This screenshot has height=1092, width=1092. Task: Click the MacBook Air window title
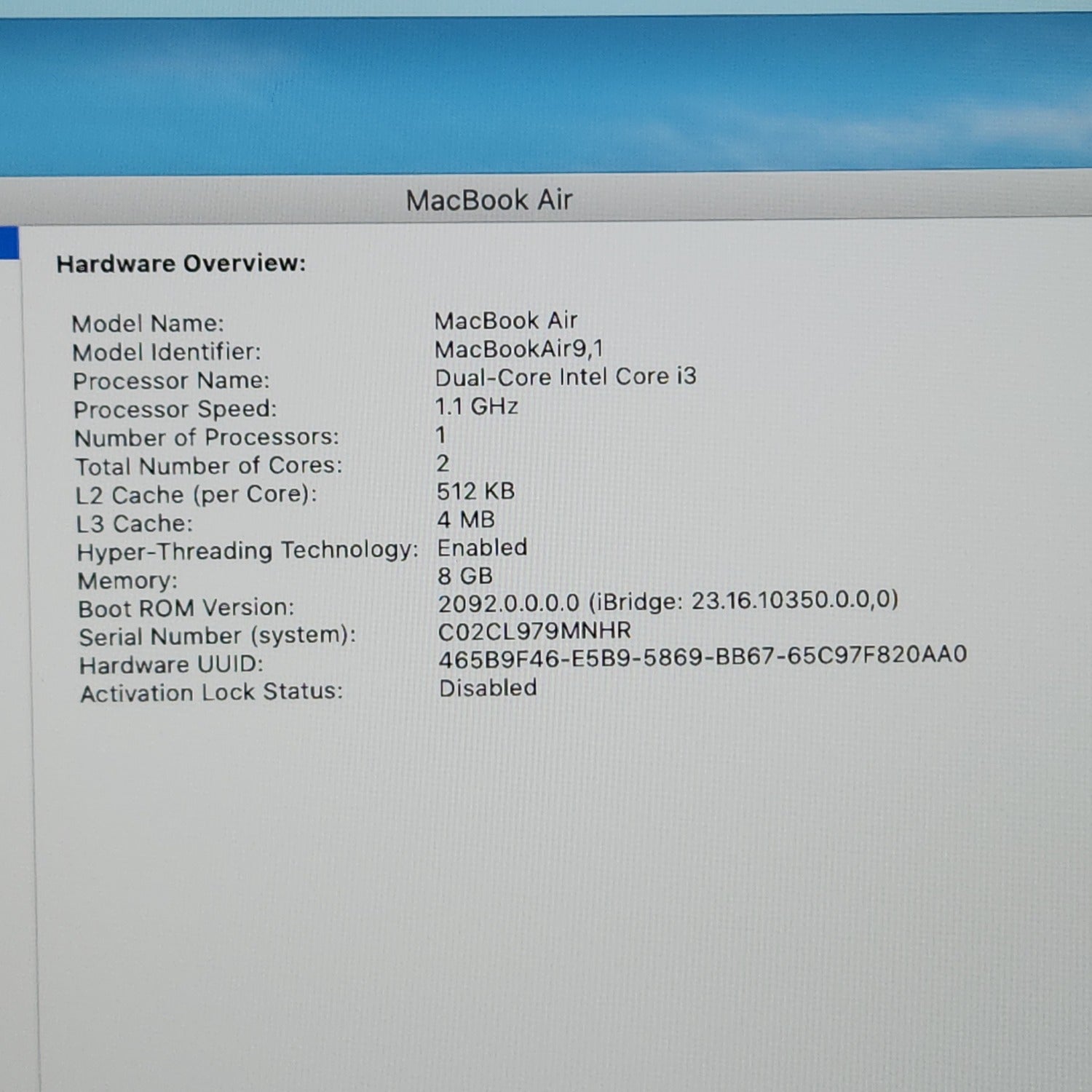point(489,200)
